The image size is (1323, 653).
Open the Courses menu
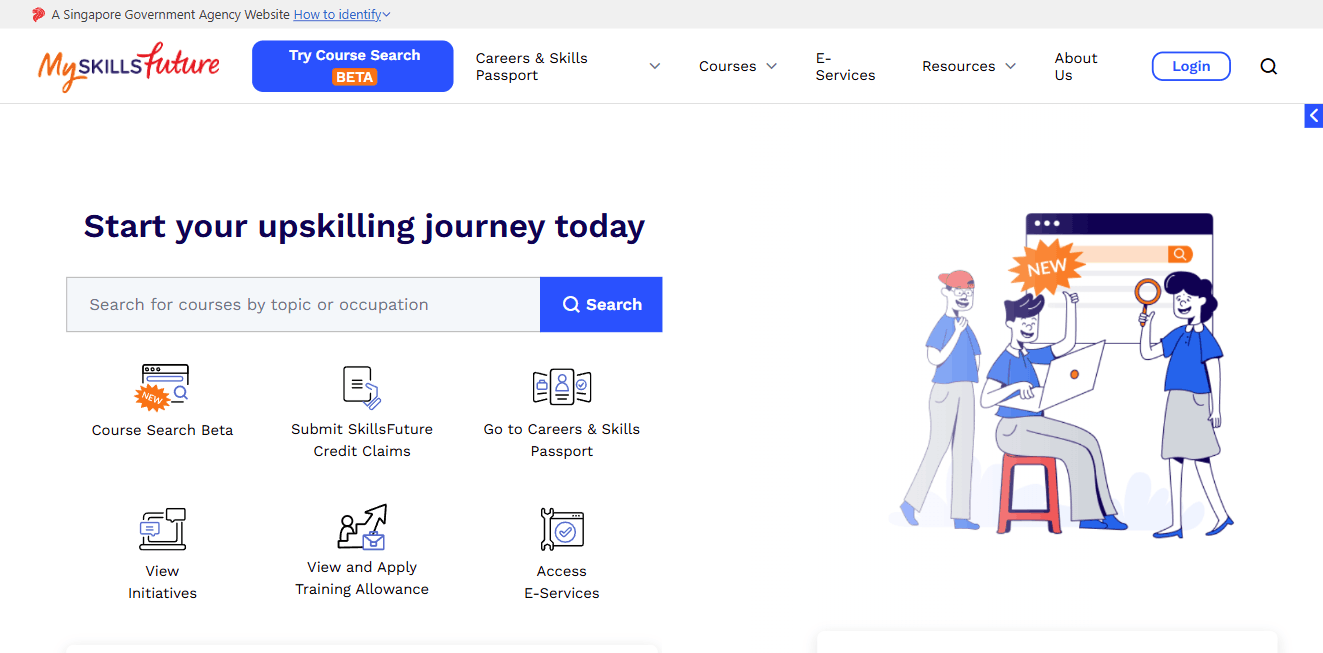coord(727,66)
